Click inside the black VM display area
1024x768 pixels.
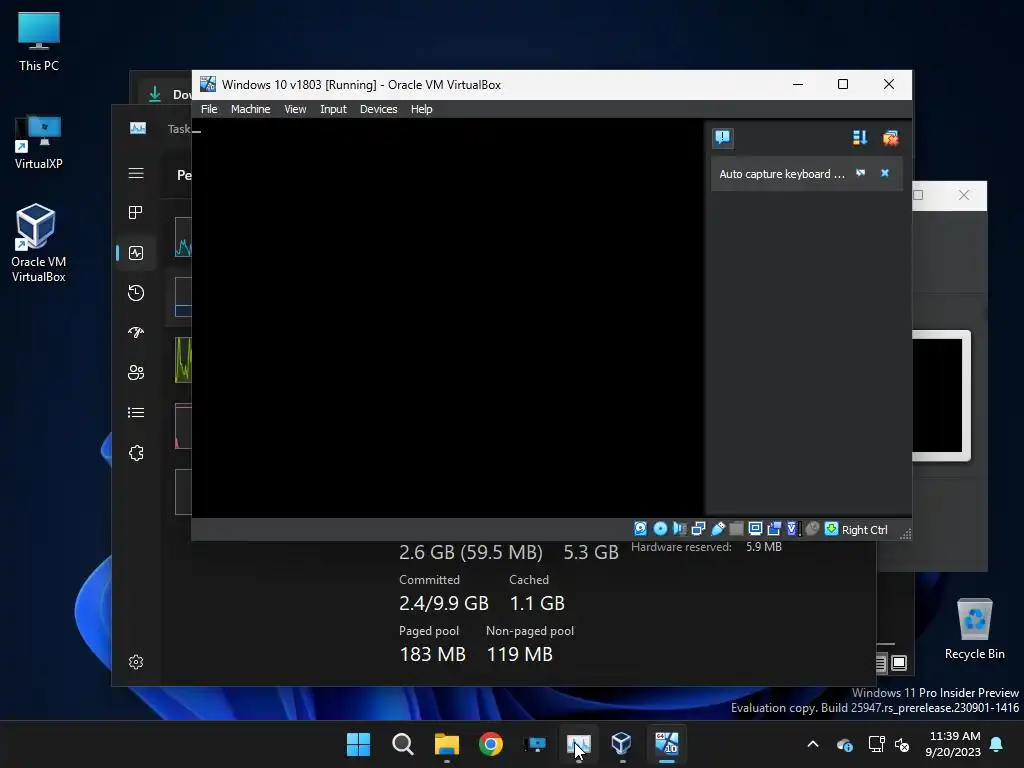[x=447, y=318]
